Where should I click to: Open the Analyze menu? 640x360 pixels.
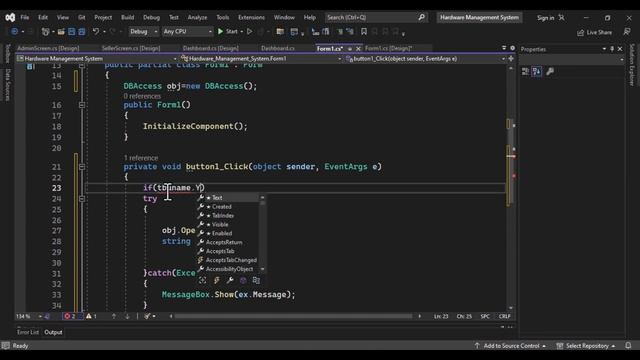197,18
